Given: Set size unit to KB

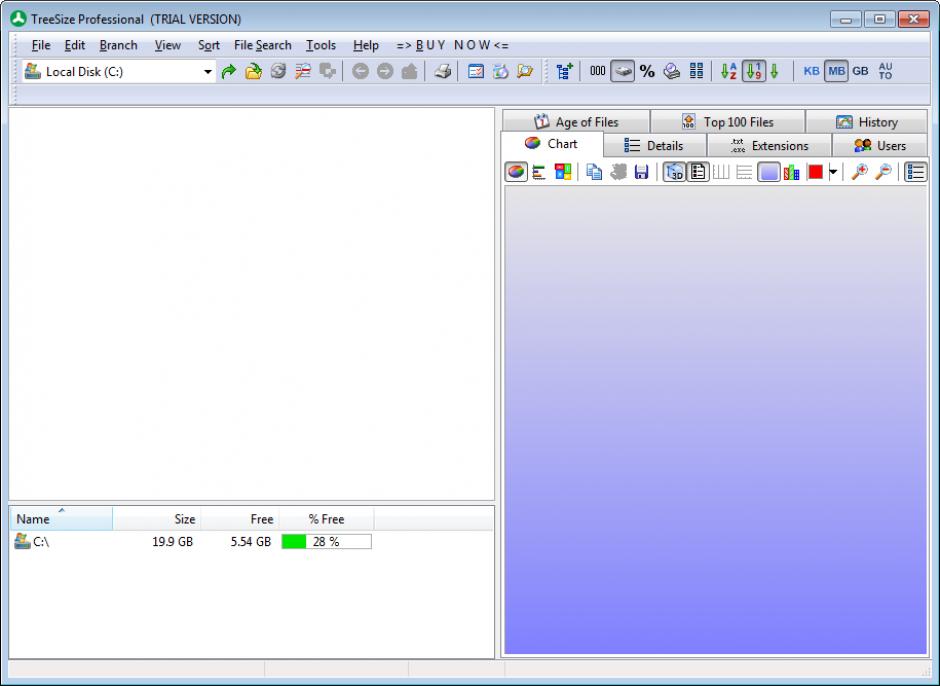Looking at the screenshot, I should click(811, 71).
